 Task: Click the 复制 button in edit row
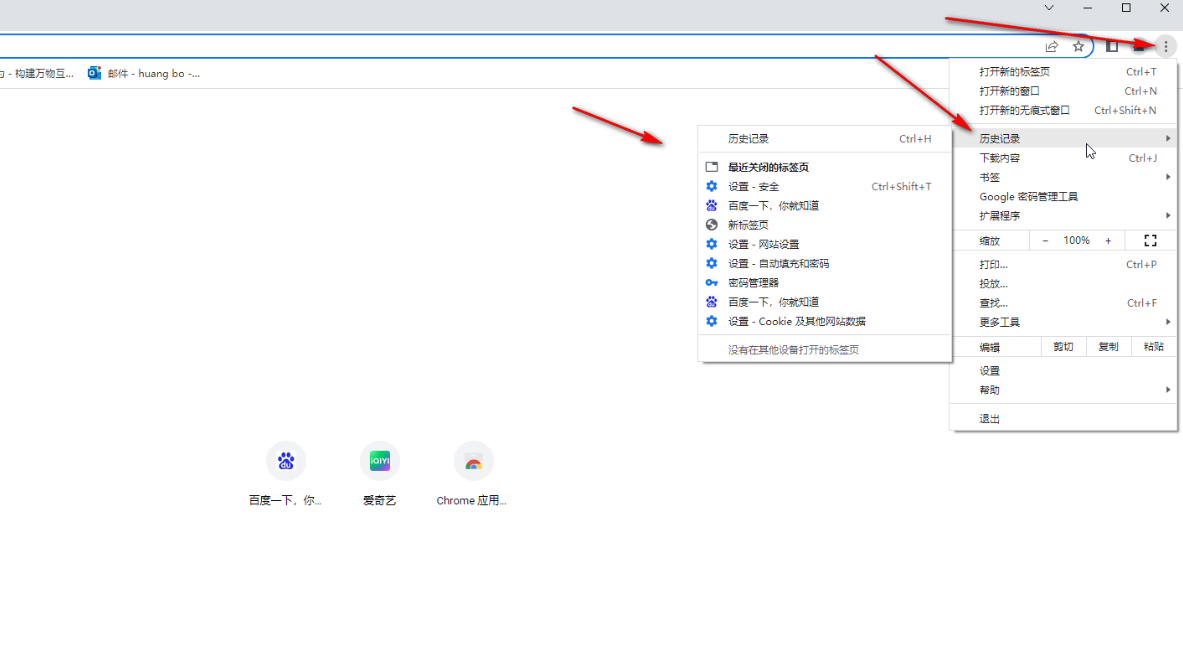pyautogui.click(x=1108, y=347)
